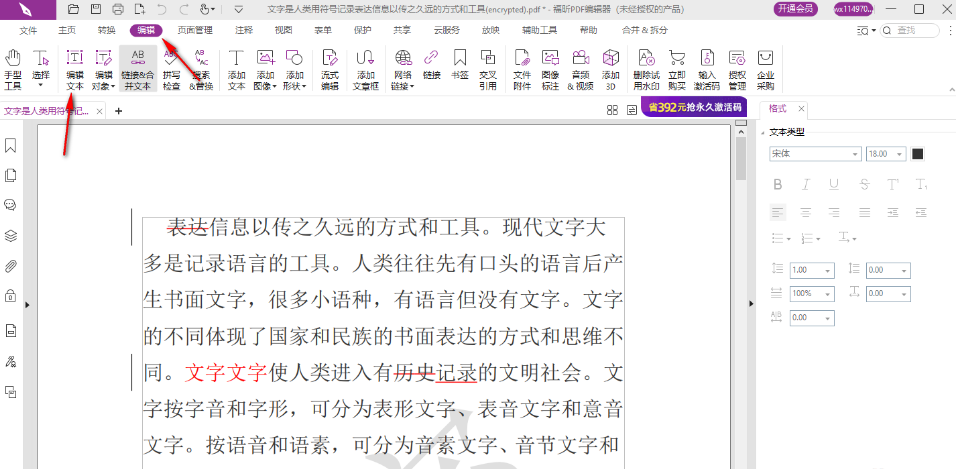
Task: Open a new document tab with the plus button
Action: (x=119, y=111)
